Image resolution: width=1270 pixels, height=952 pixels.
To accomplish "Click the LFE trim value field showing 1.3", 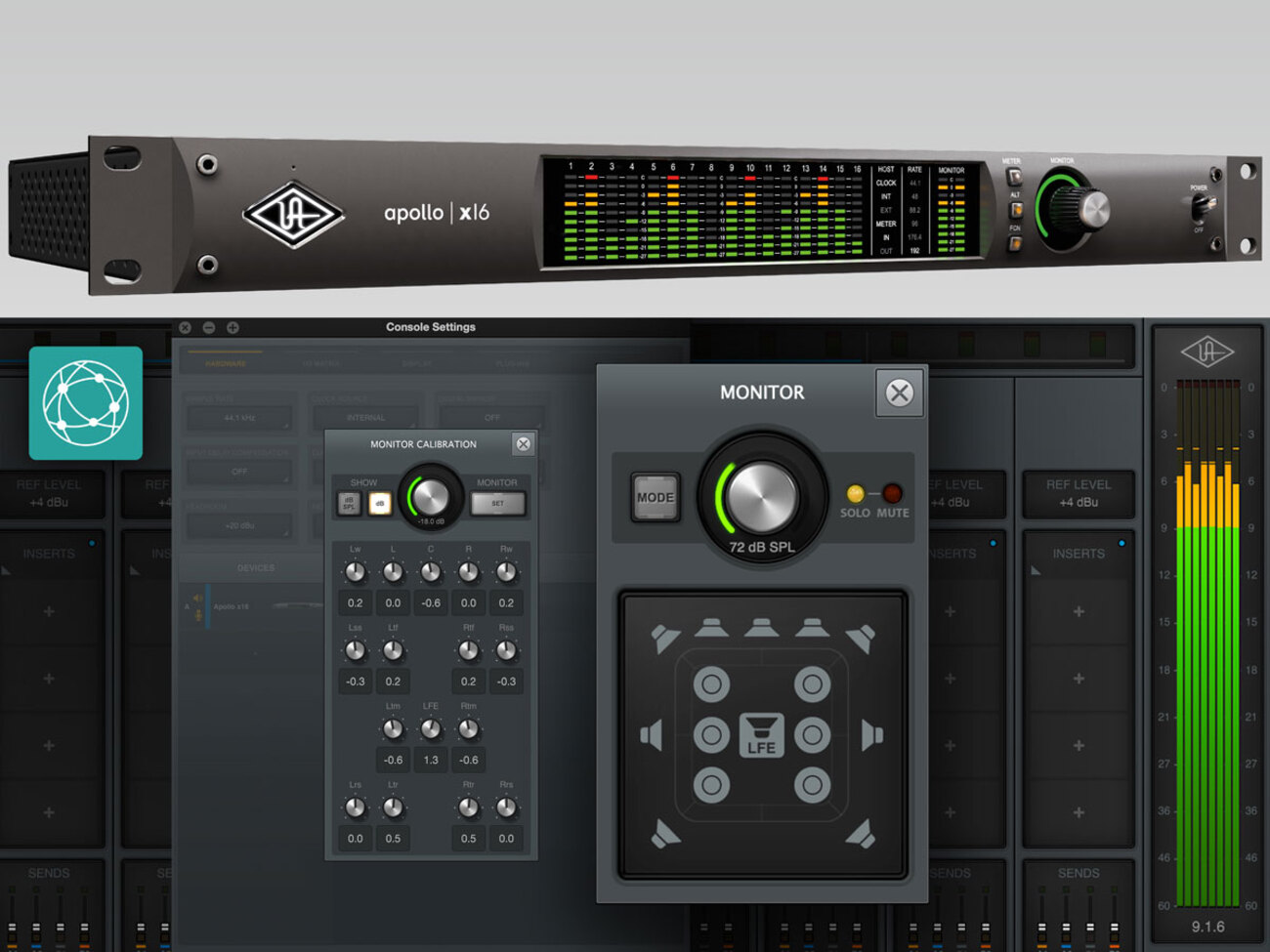I will tap(431, 760).
